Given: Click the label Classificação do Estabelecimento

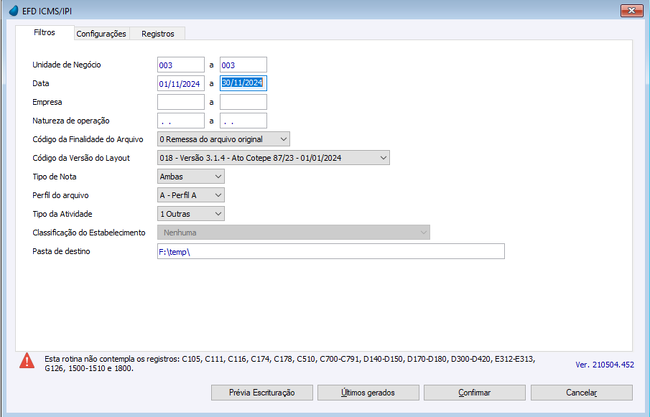Looking at the screenshot, I should pyautogui.click(x=89, y=233).
